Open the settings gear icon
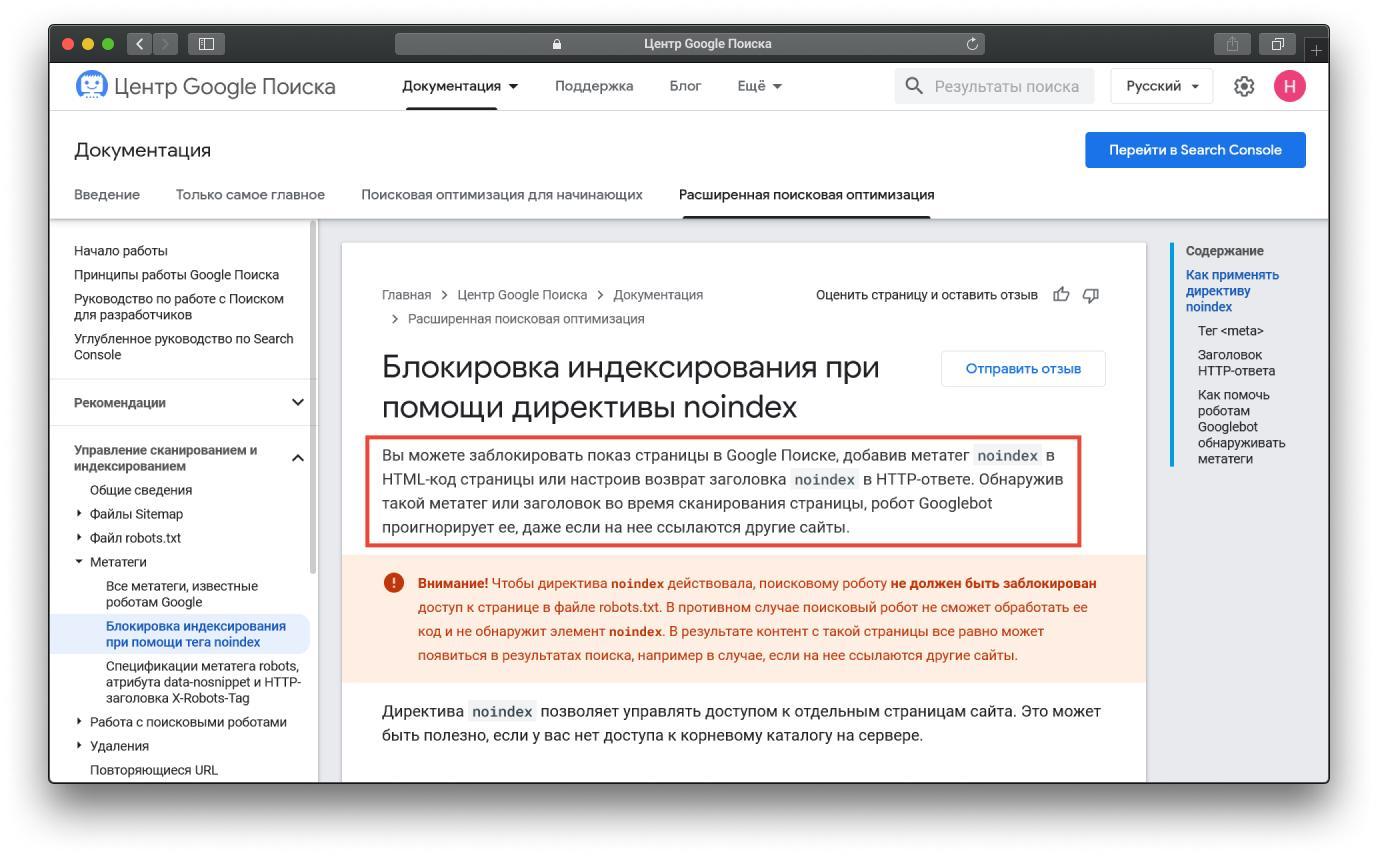Screen dimensions: 1378x856 click(x=1244, y=86)
